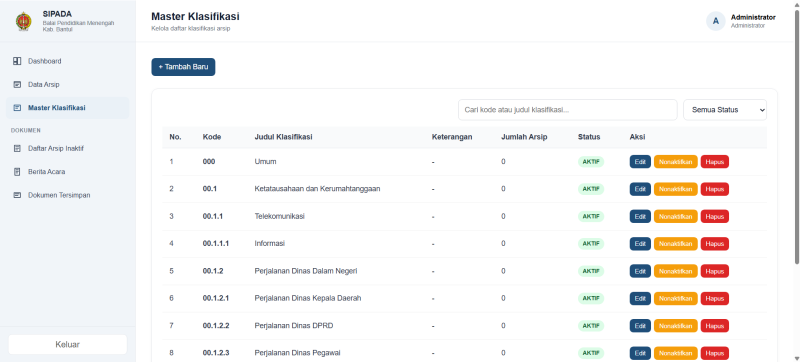Click the Status column header
800x362 pixels.
589,137
